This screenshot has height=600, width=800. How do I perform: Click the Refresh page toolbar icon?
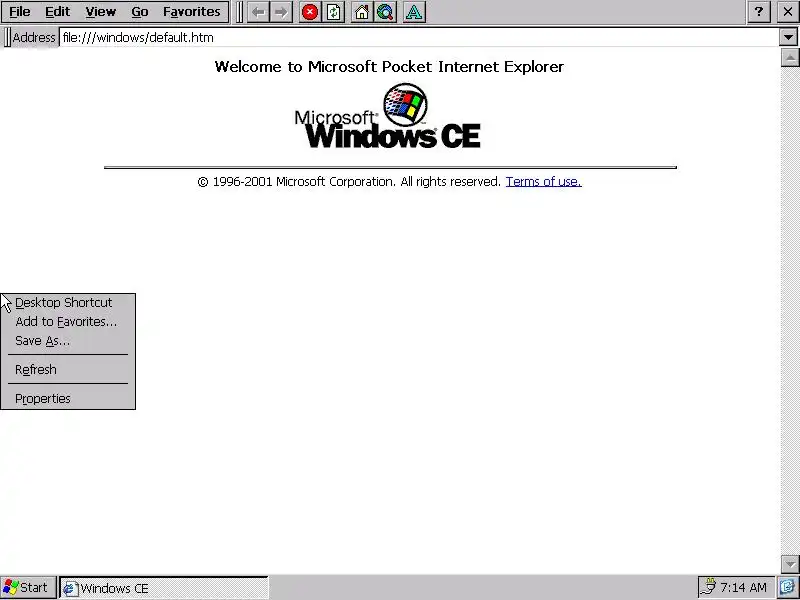(x=333, y=12)
